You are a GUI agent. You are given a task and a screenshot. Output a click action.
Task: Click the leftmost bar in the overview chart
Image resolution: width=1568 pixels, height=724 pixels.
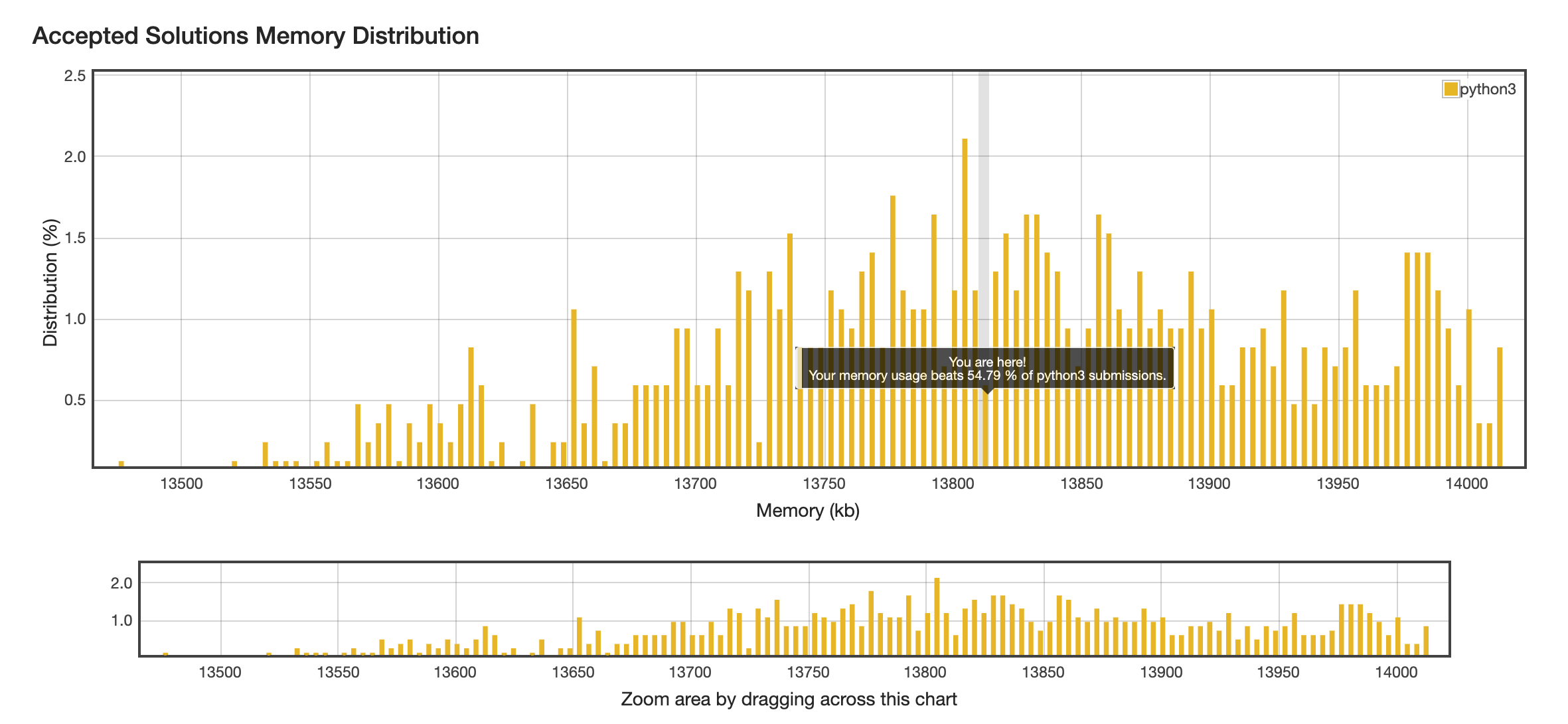(165, 654)
